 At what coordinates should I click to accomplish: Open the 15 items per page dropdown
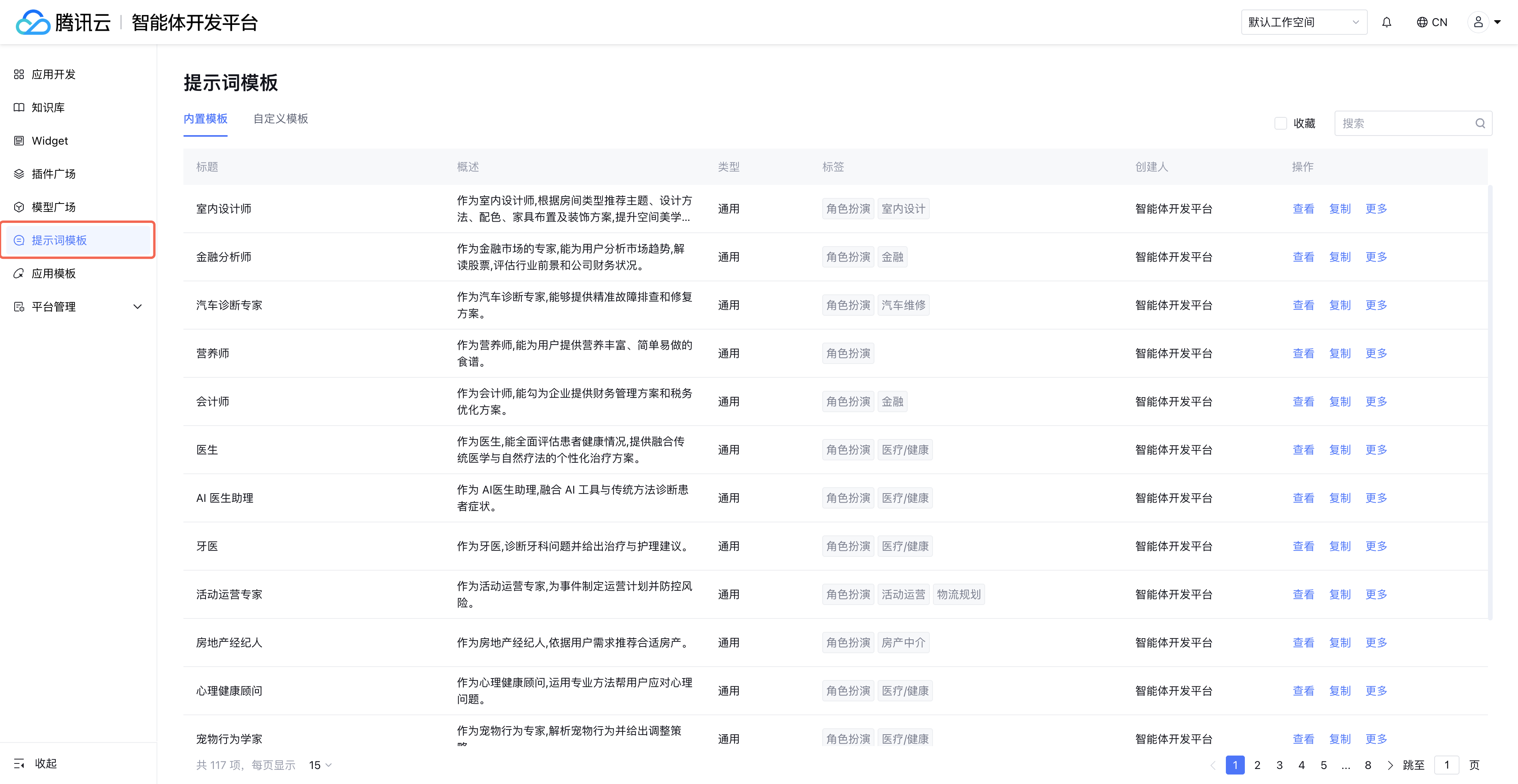click(320, 765)
